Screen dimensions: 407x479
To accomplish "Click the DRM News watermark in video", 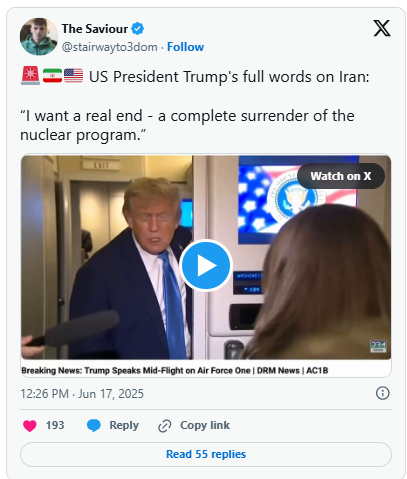I will [x=378, y=346].
